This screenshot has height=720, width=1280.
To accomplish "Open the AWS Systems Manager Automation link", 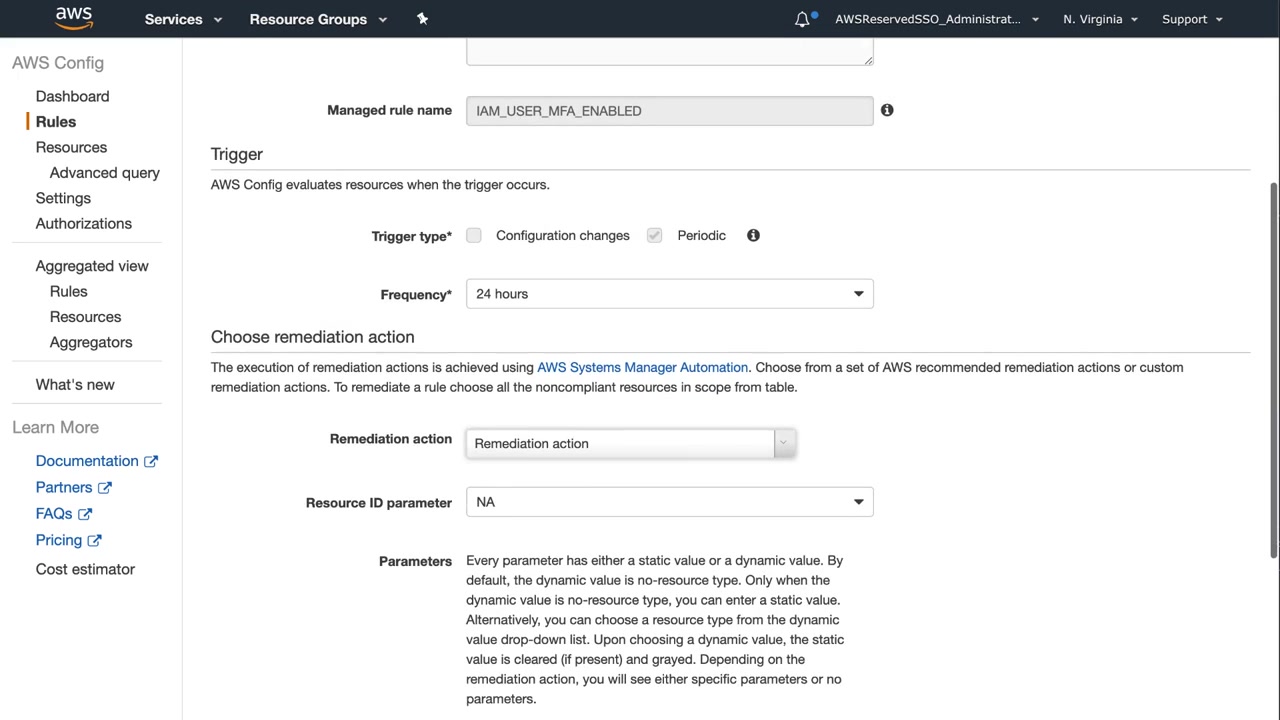I will pos(642,367).
